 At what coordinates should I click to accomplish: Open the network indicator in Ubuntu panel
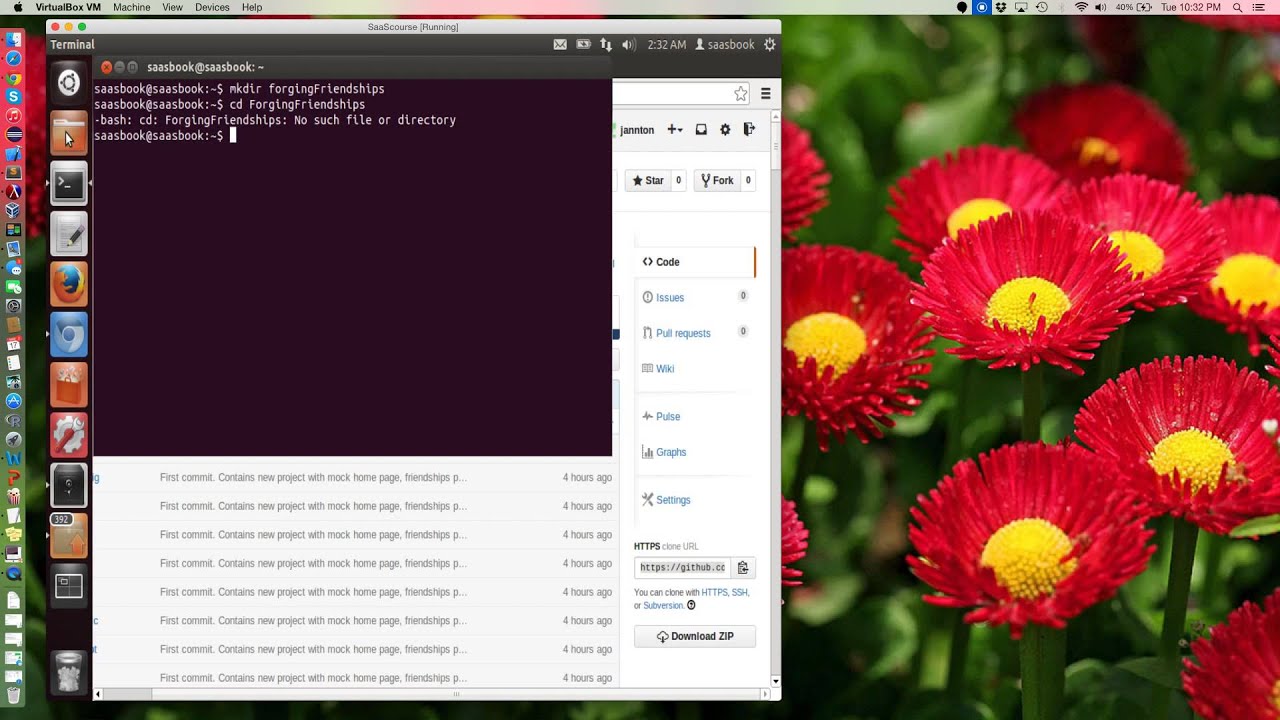(606, 44)
